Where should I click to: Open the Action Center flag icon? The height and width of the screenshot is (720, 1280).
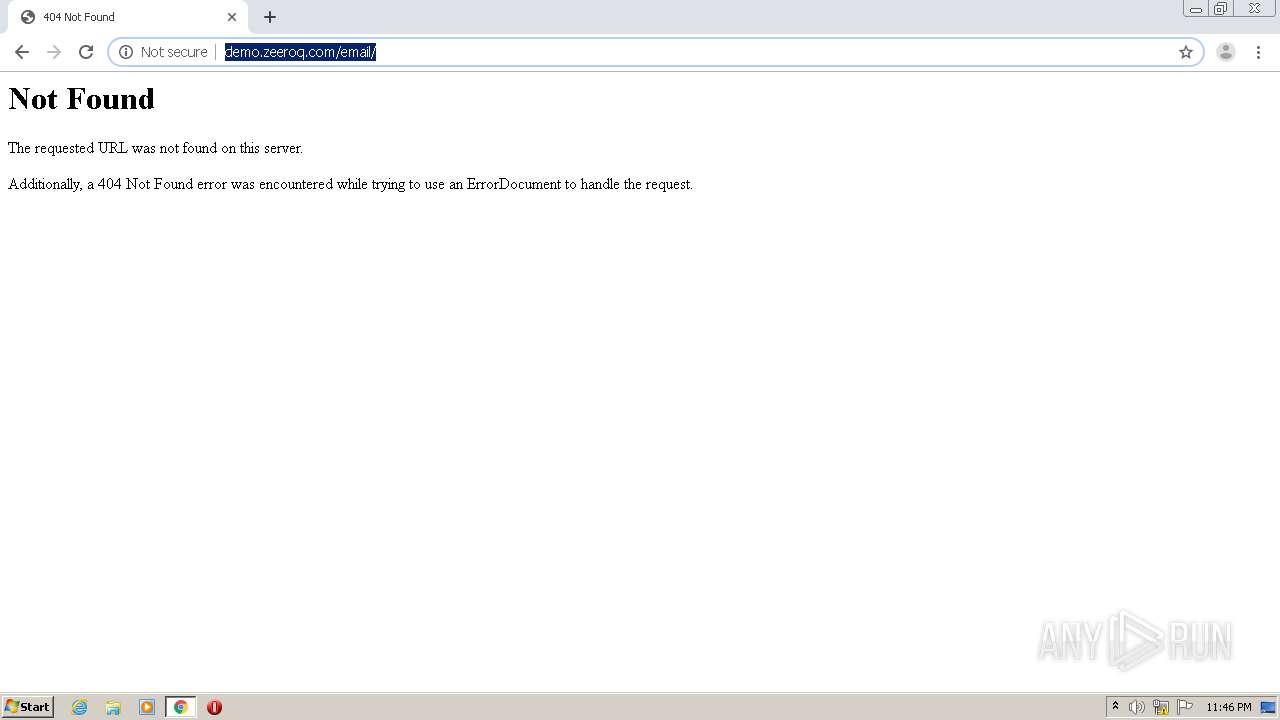pos(1185,707)
